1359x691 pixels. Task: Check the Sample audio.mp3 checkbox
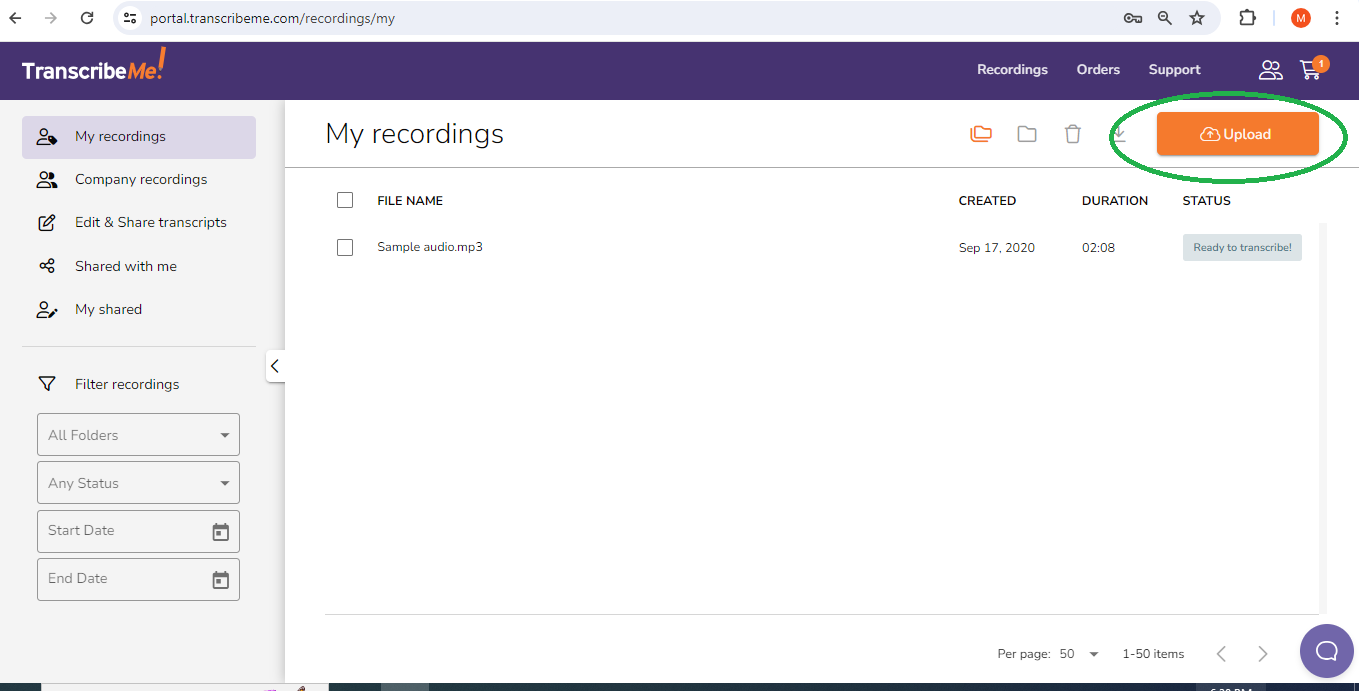345,247
